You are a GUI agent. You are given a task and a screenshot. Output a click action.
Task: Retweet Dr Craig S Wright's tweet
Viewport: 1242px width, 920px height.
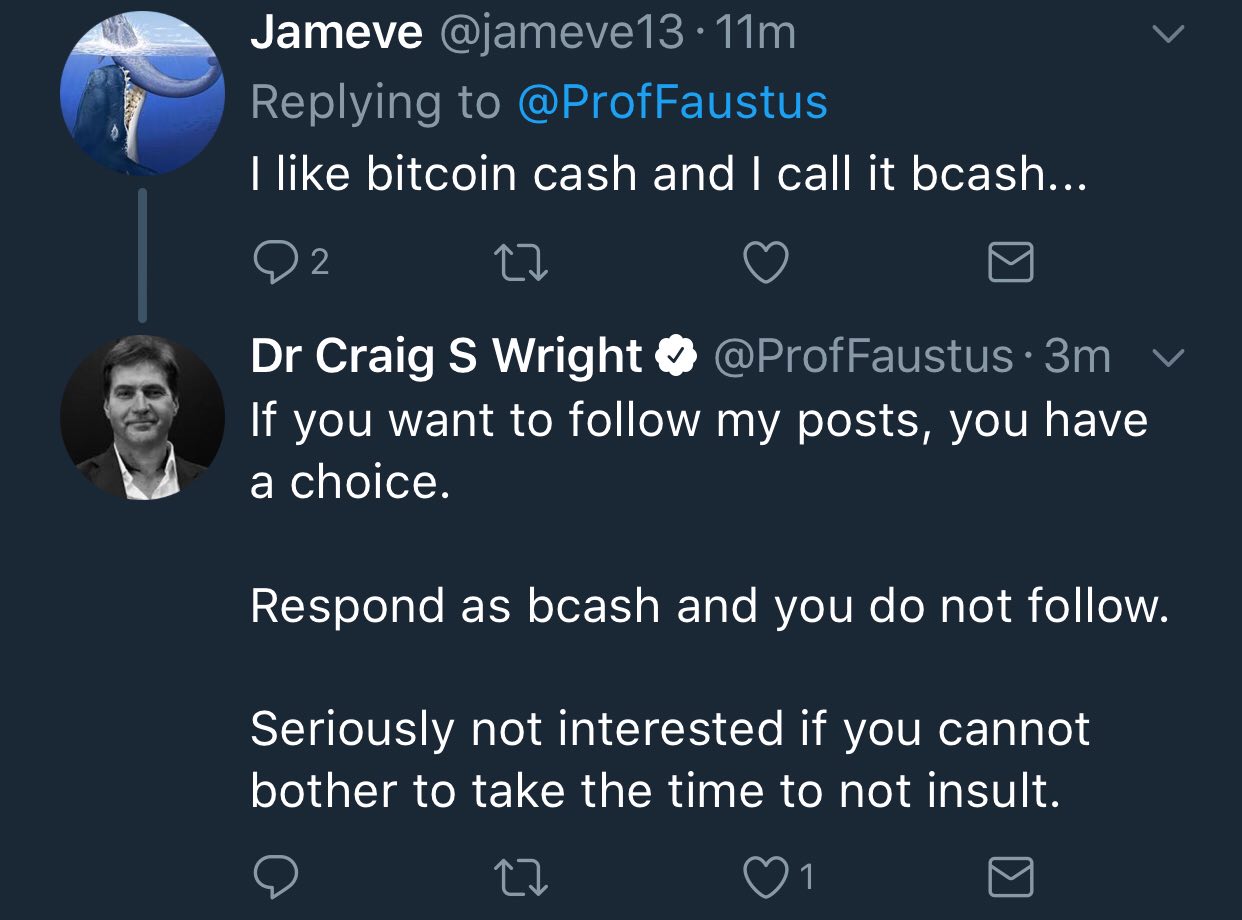click(520, 878)
